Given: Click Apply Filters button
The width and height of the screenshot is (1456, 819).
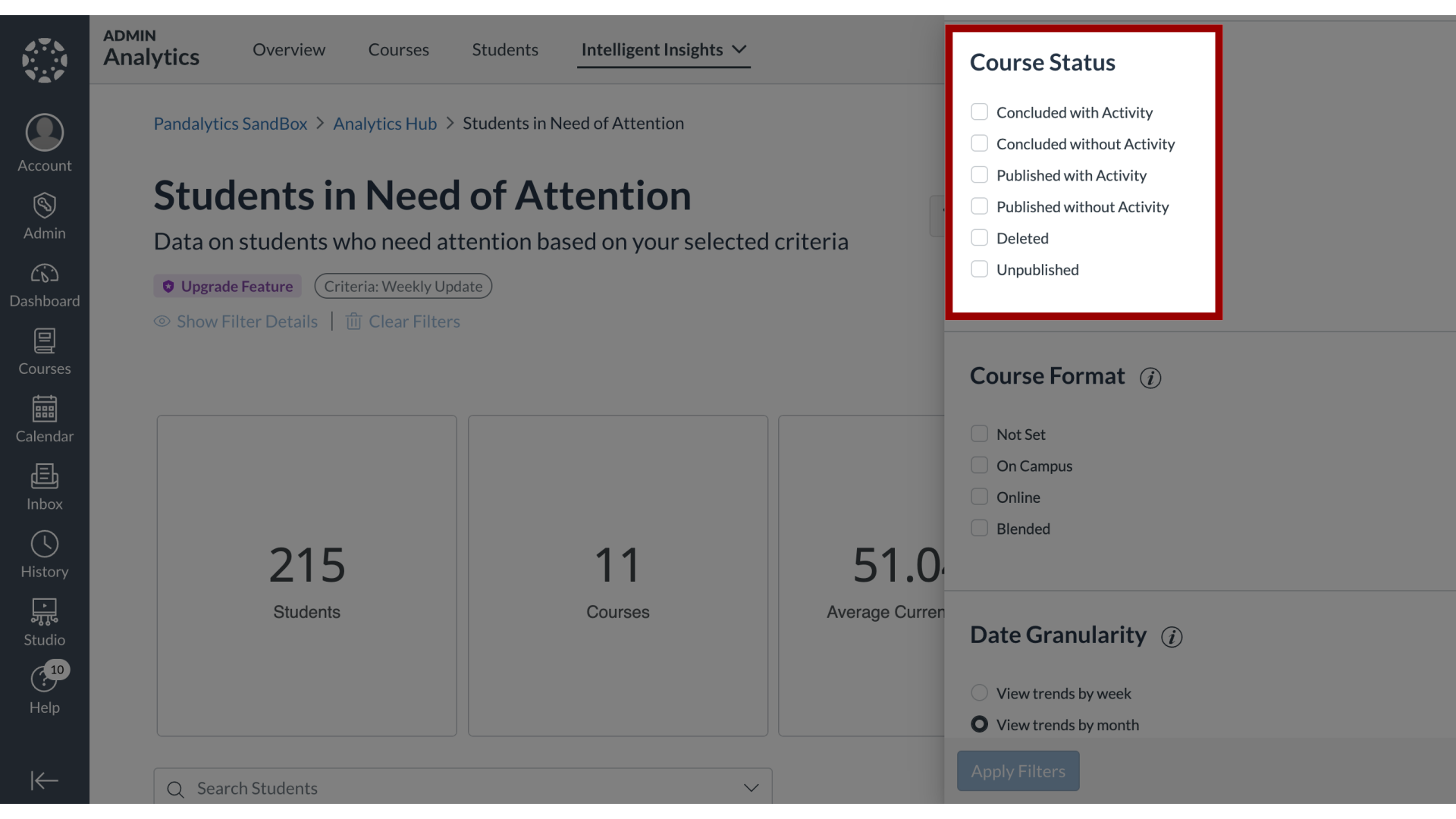Looking at the screenshot, I should (1017, 770).
